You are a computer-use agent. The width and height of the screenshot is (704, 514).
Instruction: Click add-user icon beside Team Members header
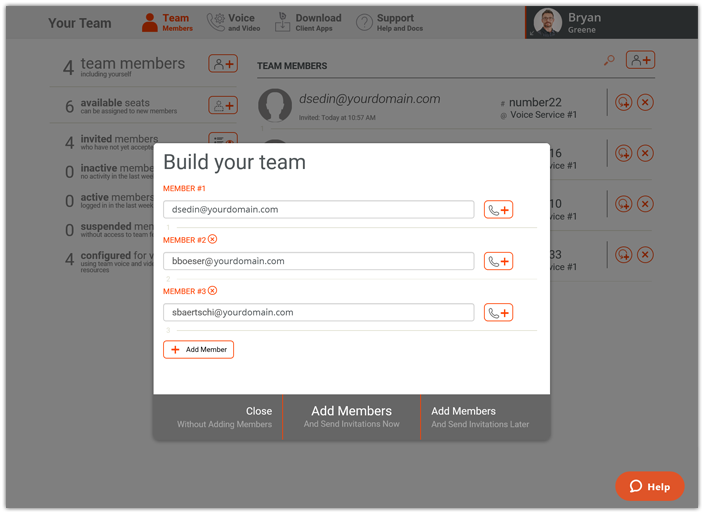pyautogui.click(x=640, y=61)
